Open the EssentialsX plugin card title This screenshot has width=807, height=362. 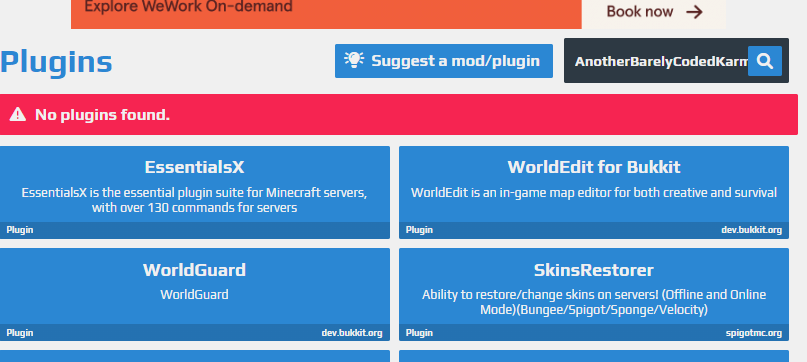pyautogui.click(x=195, y=167)
